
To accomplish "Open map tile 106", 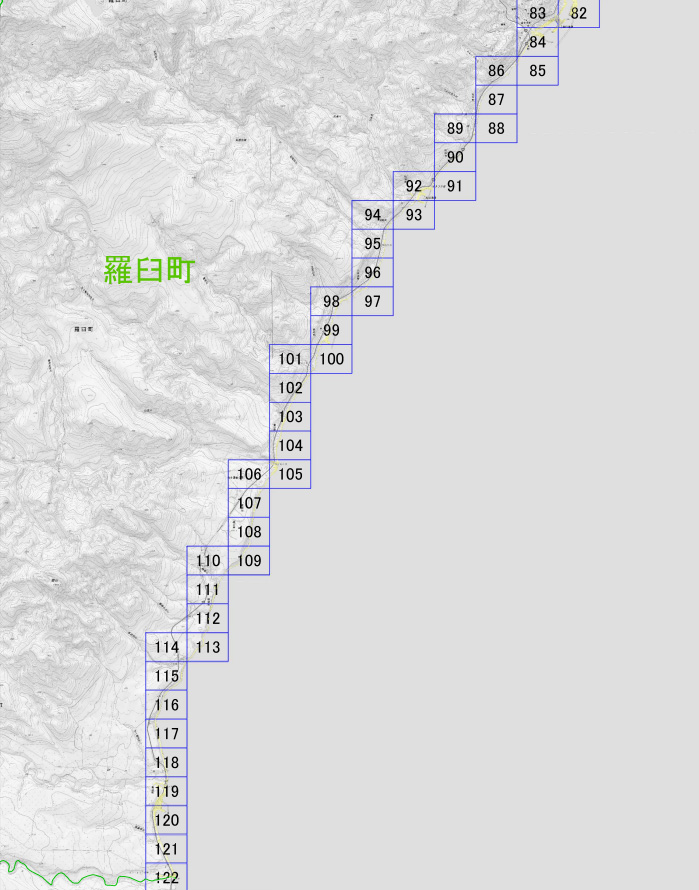I will [249, 475].
